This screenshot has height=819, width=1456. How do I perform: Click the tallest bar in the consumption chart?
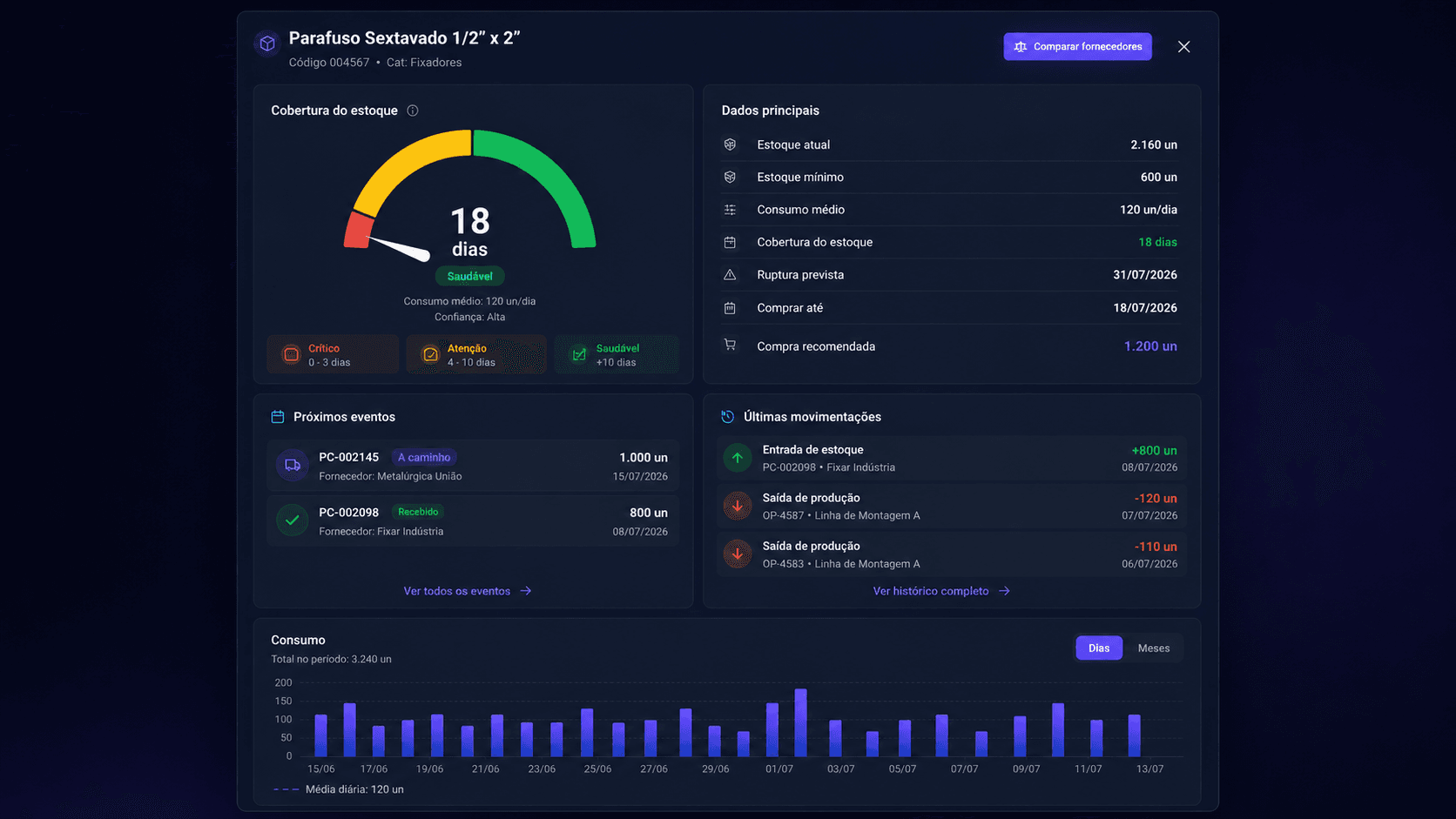(800, 722)
